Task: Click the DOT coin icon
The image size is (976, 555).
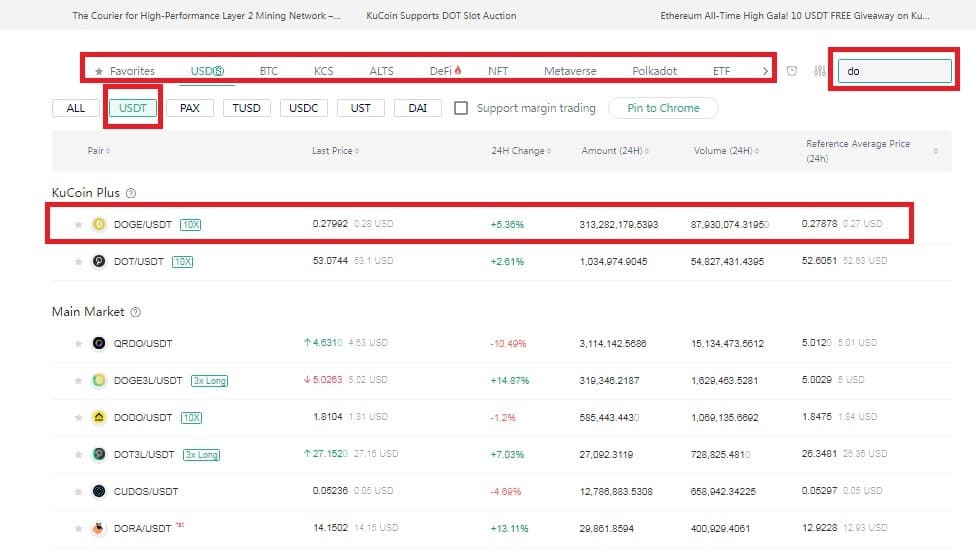Action: (99, 261)
